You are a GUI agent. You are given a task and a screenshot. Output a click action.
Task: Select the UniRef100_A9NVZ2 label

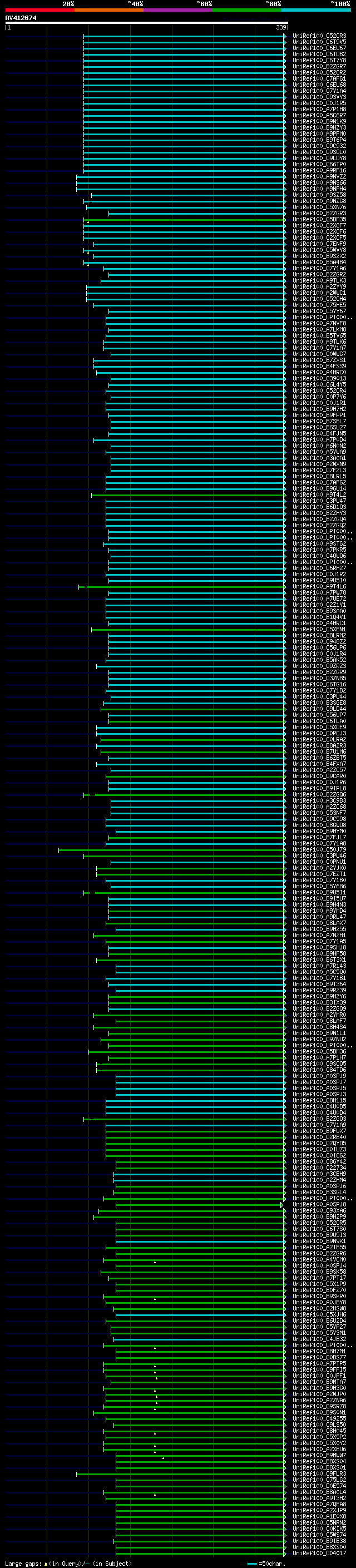tap(319, 176)
